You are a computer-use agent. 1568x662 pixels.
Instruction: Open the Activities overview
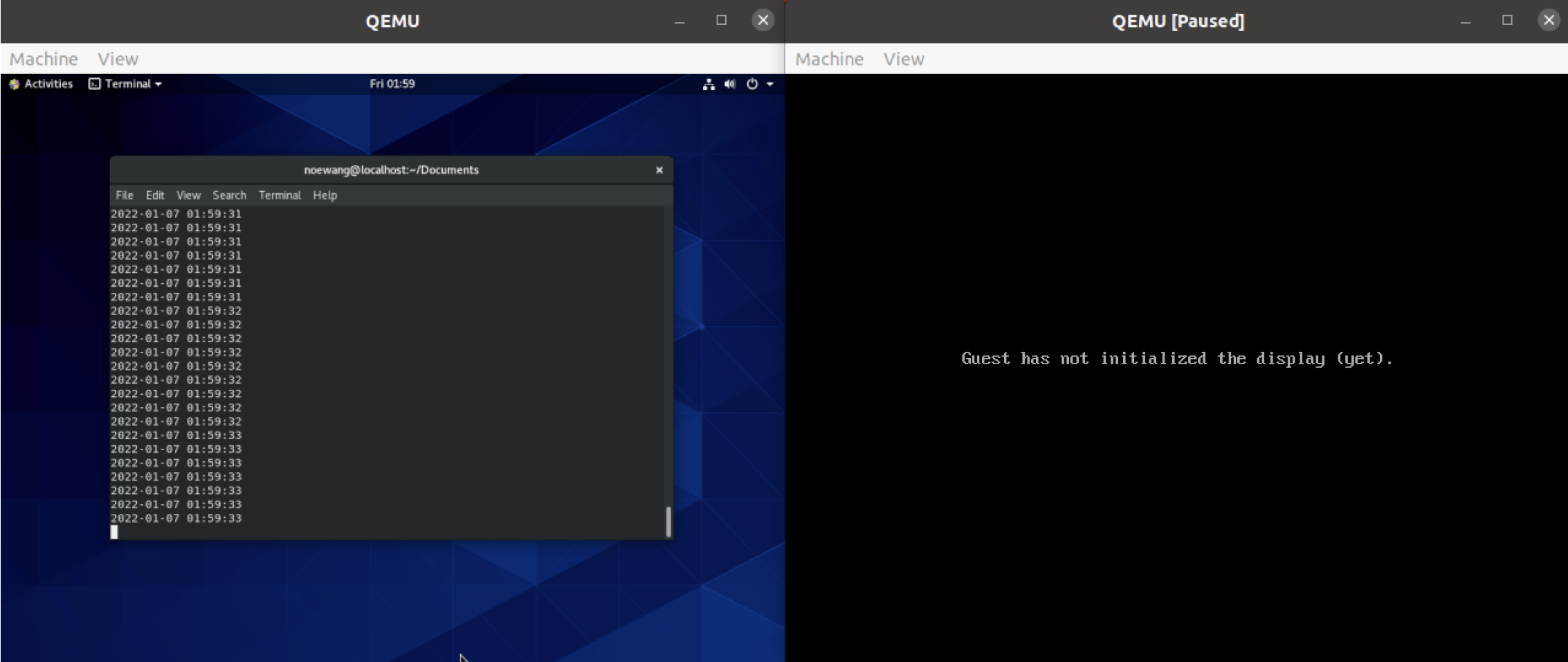42,84
